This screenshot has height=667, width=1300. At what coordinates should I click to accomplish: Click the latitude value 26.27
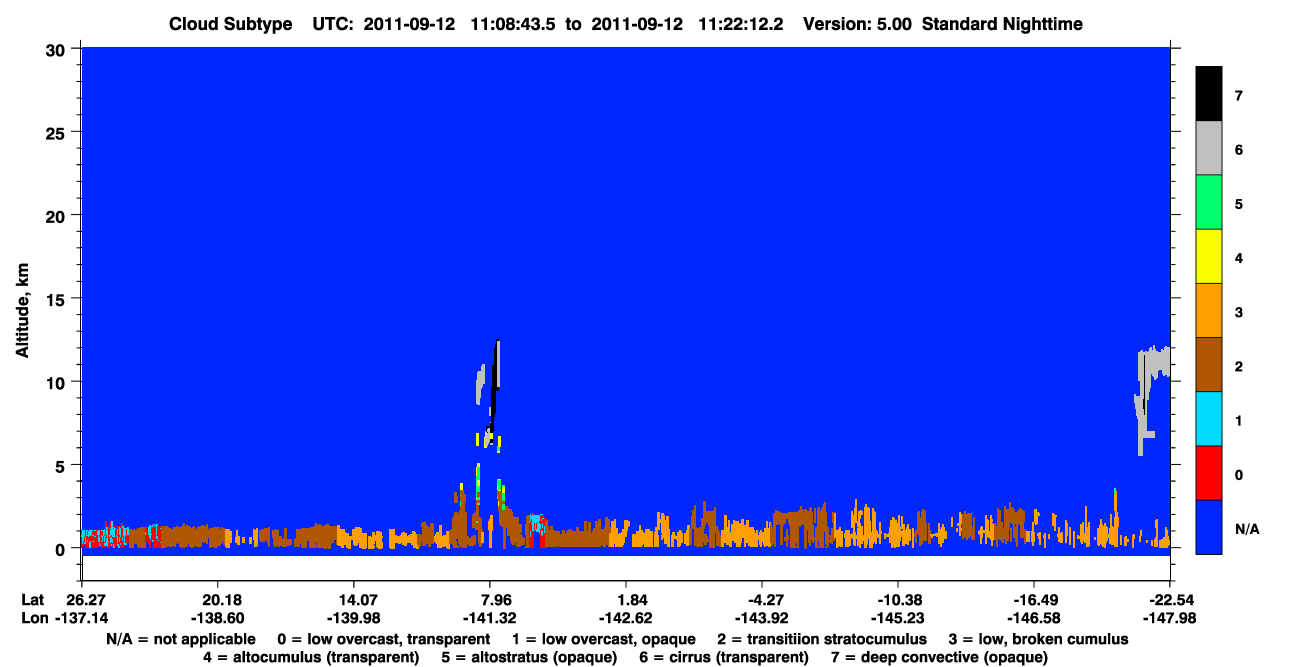(x=86, y=600)
